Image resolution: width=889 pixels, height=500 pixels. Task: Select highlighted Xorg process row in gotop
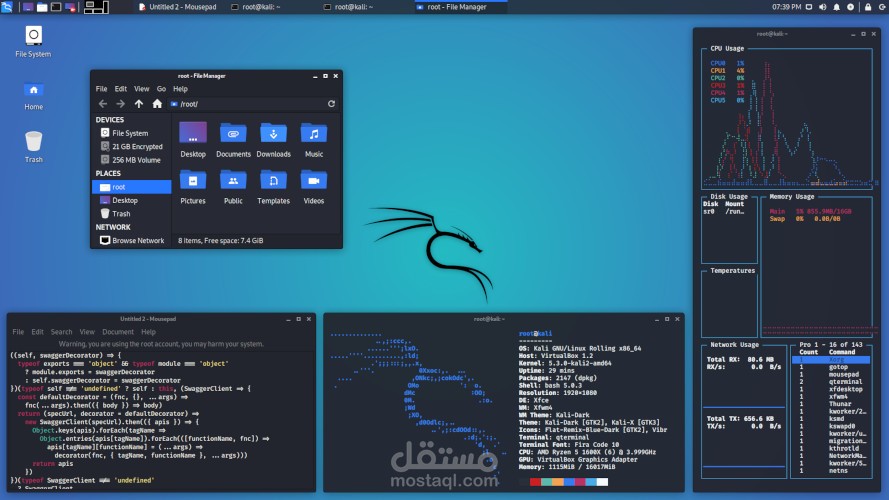831,359
